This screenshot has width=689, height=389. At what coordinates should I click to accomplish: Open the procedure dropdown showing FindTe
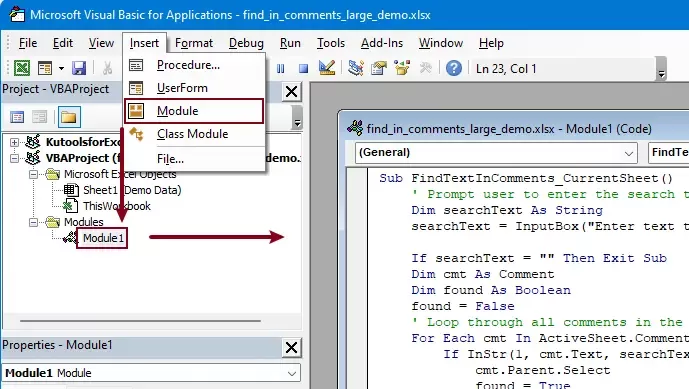[669, 153]
